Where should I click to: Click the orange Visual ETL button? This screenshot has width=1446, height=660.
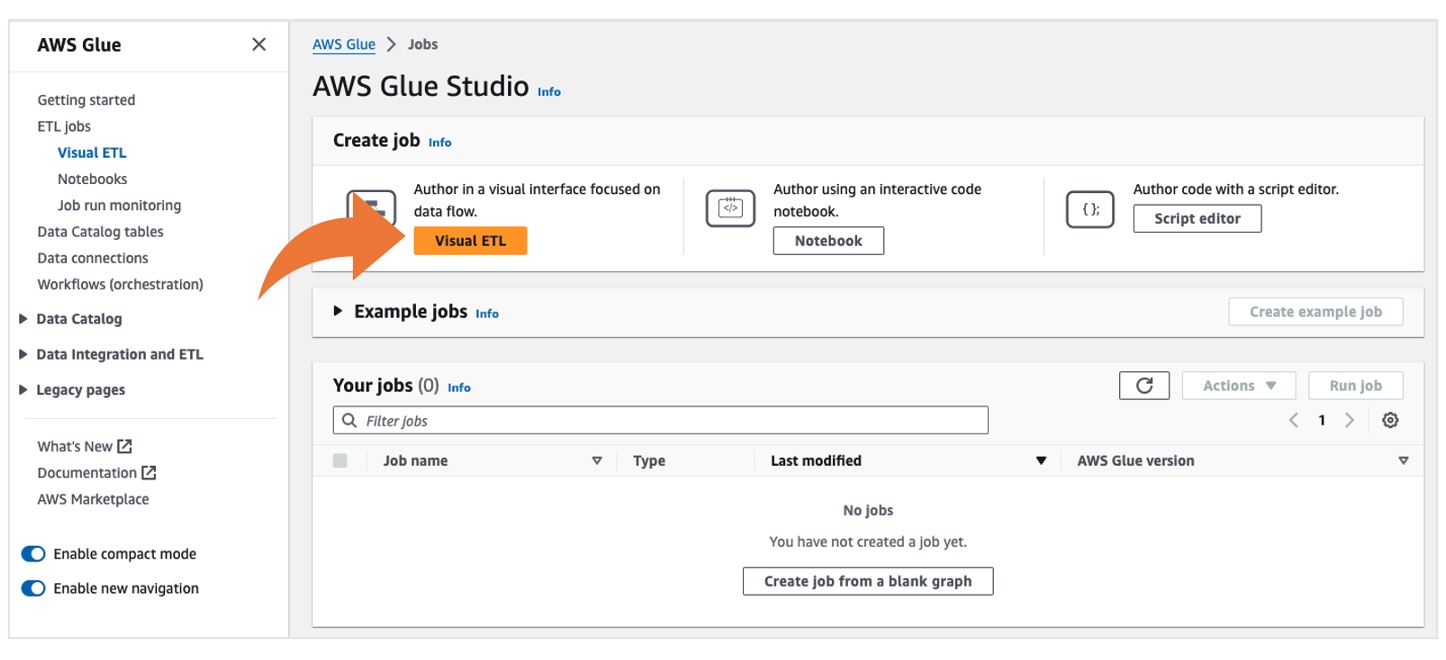coord(470,241)
